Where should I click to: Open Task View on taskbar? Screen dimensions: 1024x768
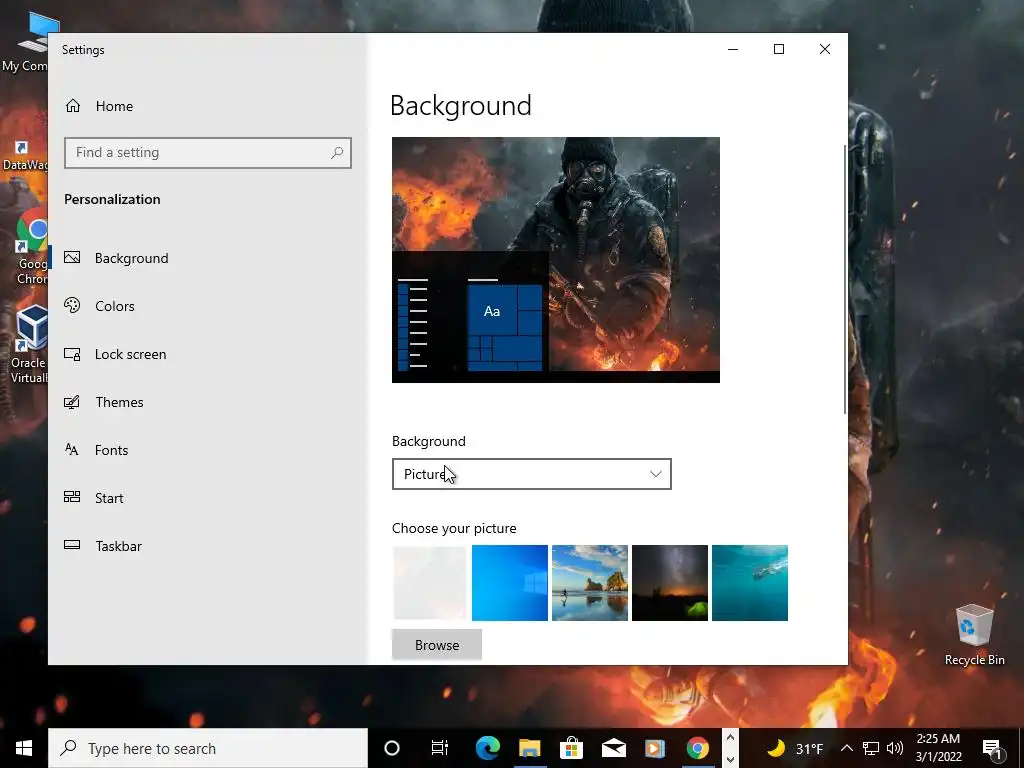(x=440, y=748)
